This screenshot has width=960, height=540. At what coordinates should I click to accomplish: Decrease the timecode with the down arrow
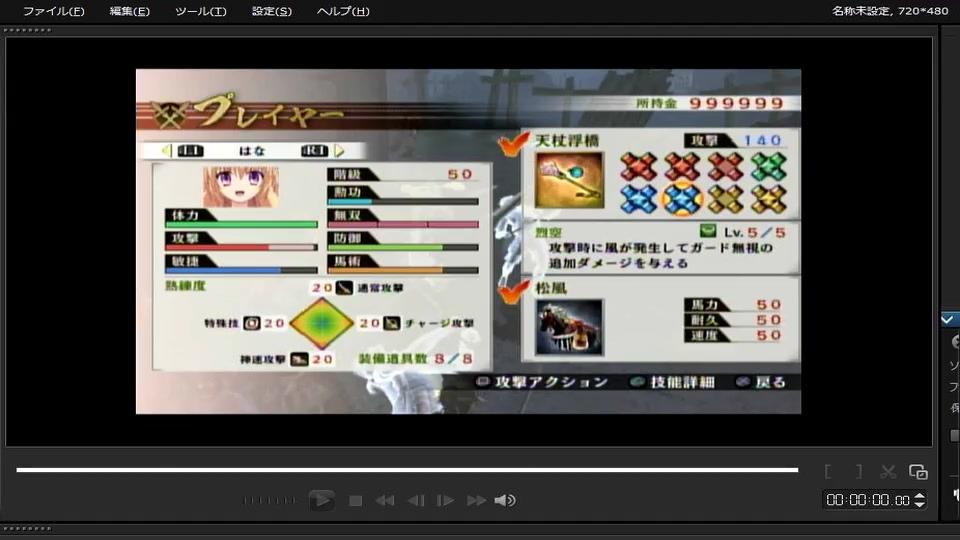coord(920,504)
